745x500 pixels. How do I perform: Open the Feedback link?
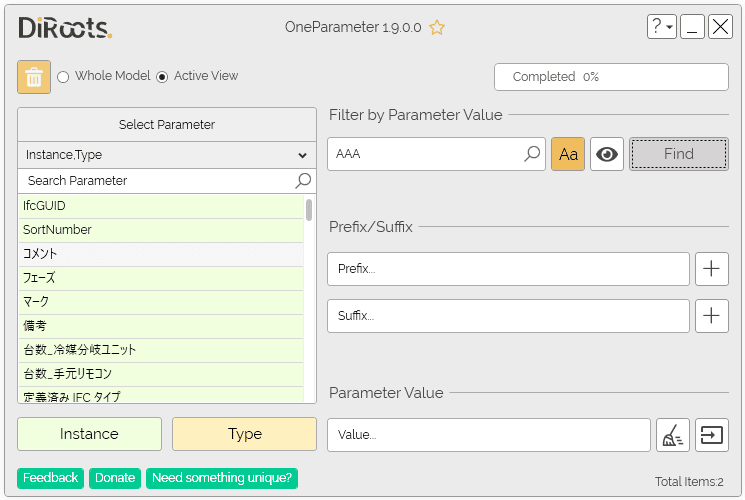click(x=50, y=478)
